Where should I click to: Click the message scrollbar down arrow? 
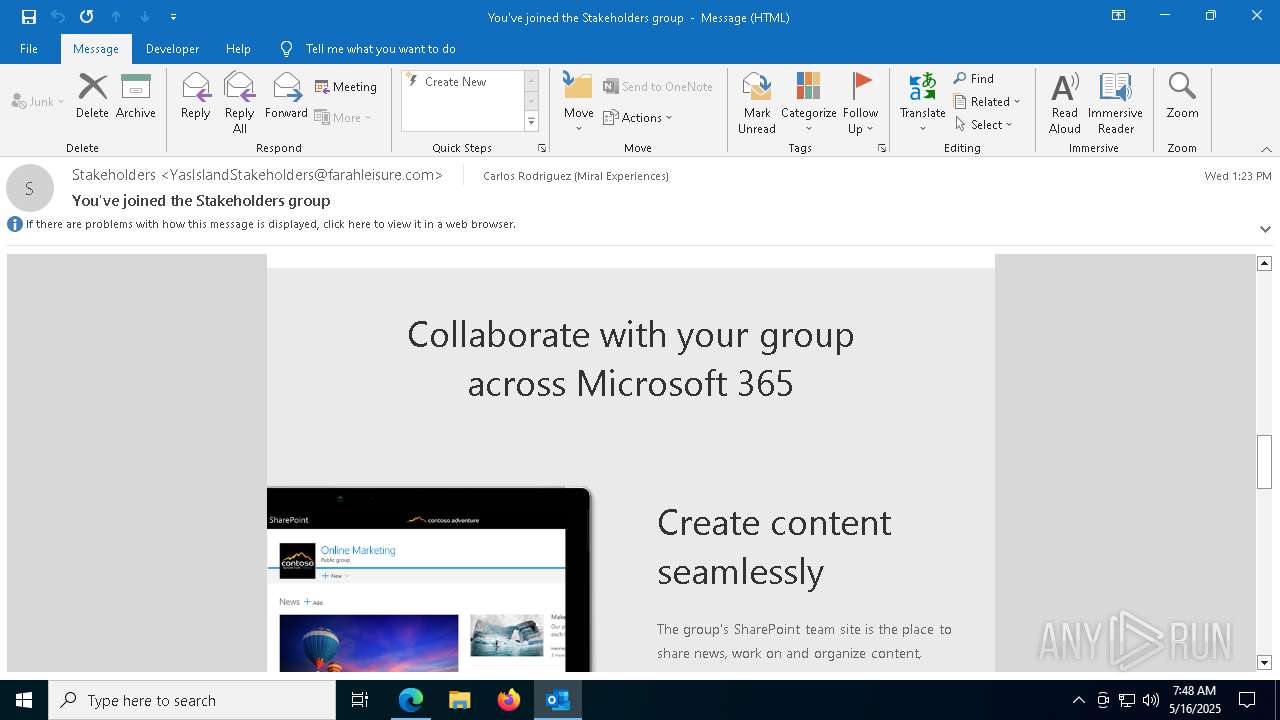tap(1264, 662)
